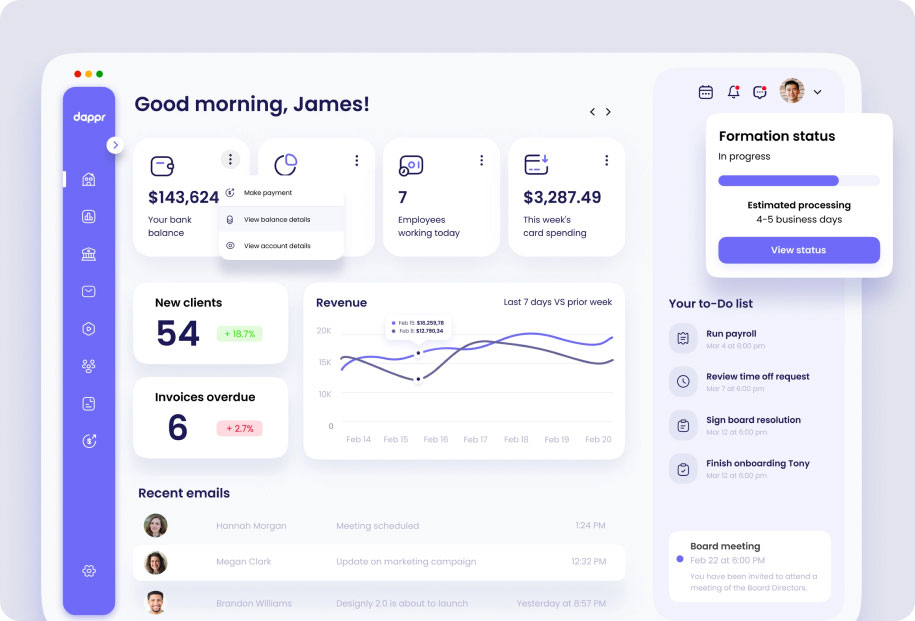Click the document invoice icon in sidebar

(89, 404)
